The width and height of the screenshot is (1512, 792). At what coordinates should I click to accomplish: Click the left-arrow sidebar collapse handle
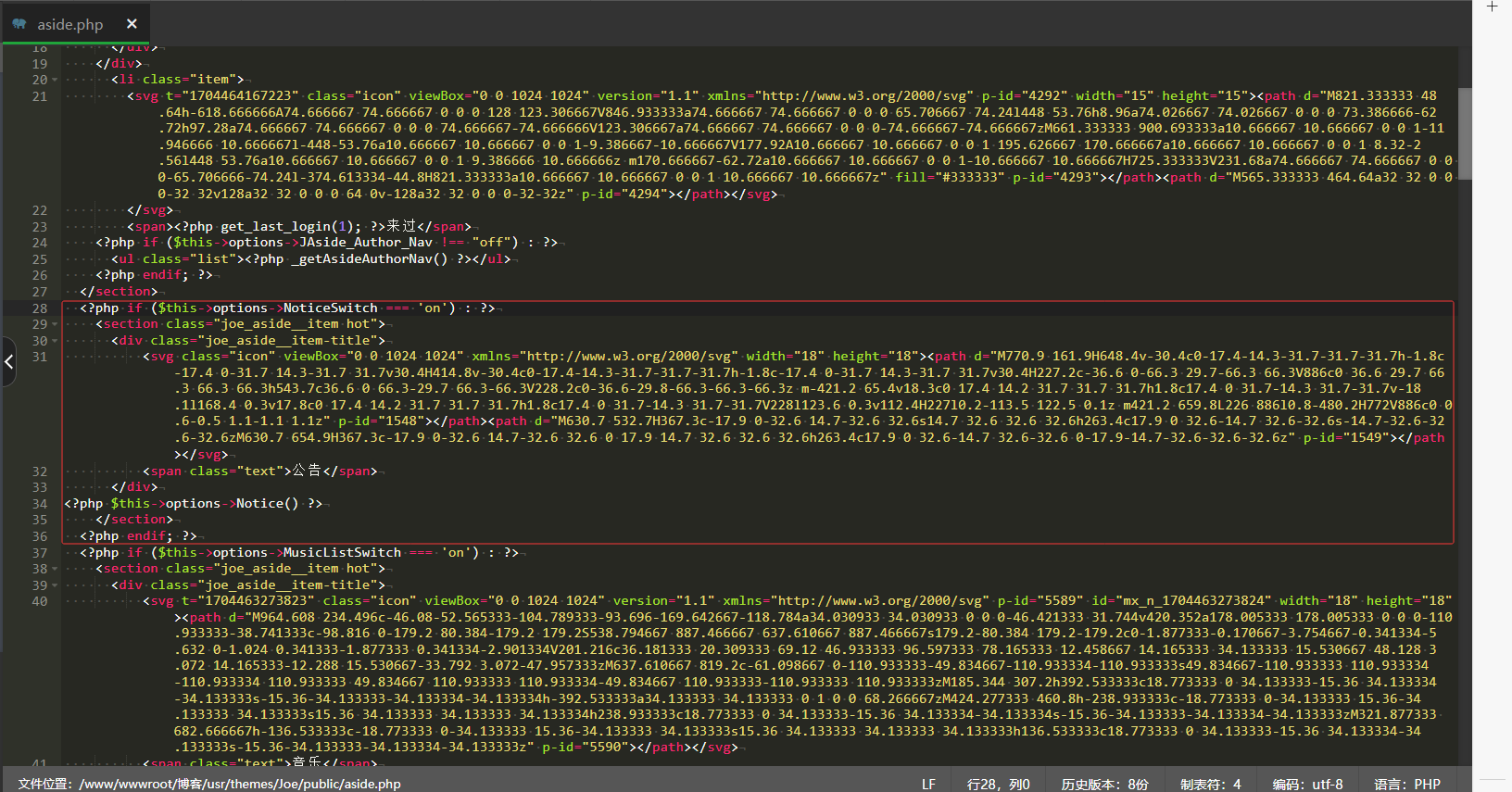[x=8, y=361]
